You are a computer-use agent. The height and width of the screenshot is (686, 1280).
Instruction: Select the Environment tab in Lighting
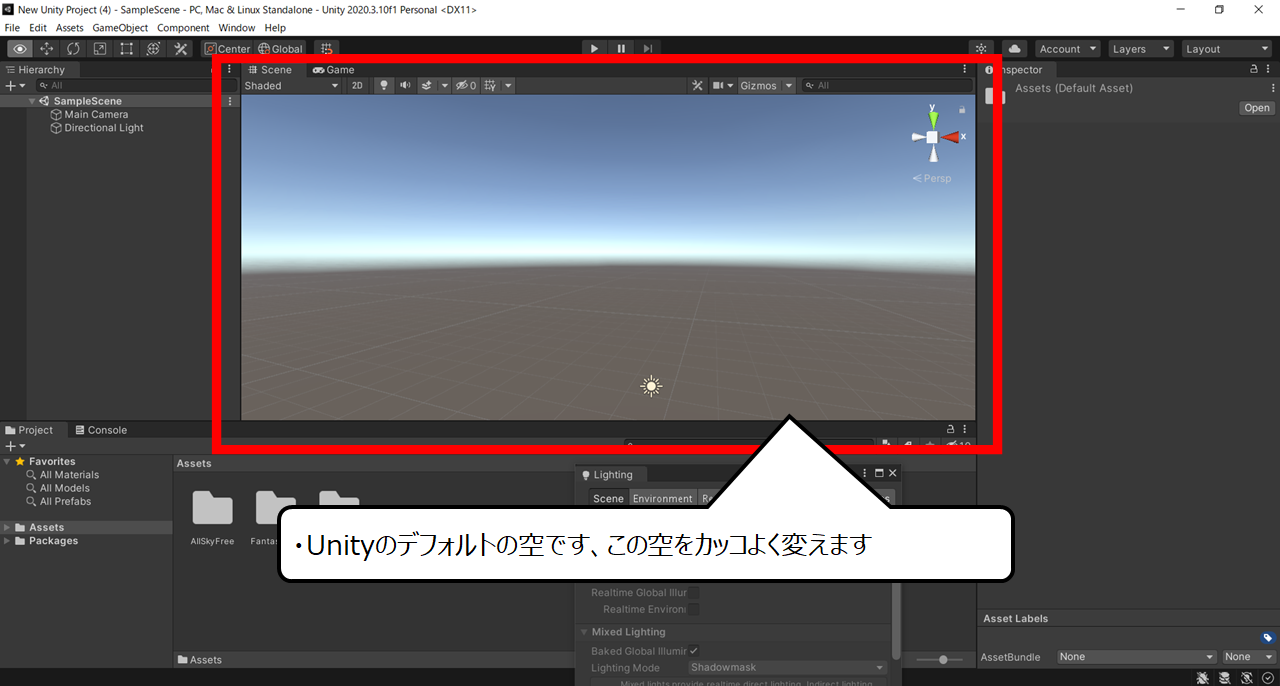662,499
